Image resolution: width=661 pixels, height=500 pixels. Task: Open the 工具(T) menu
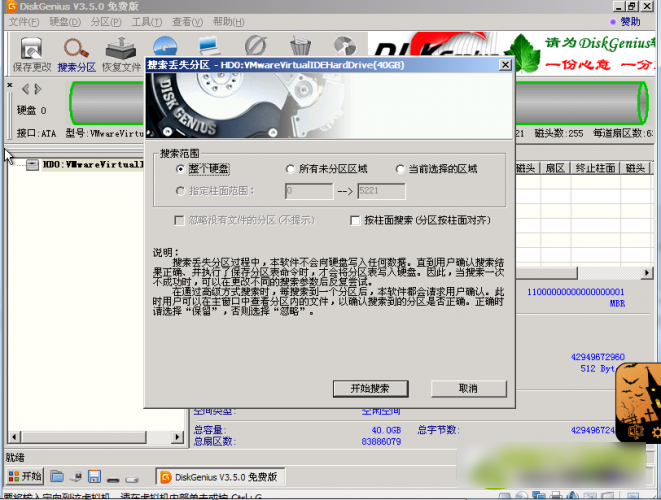click(x=147, y=22)
